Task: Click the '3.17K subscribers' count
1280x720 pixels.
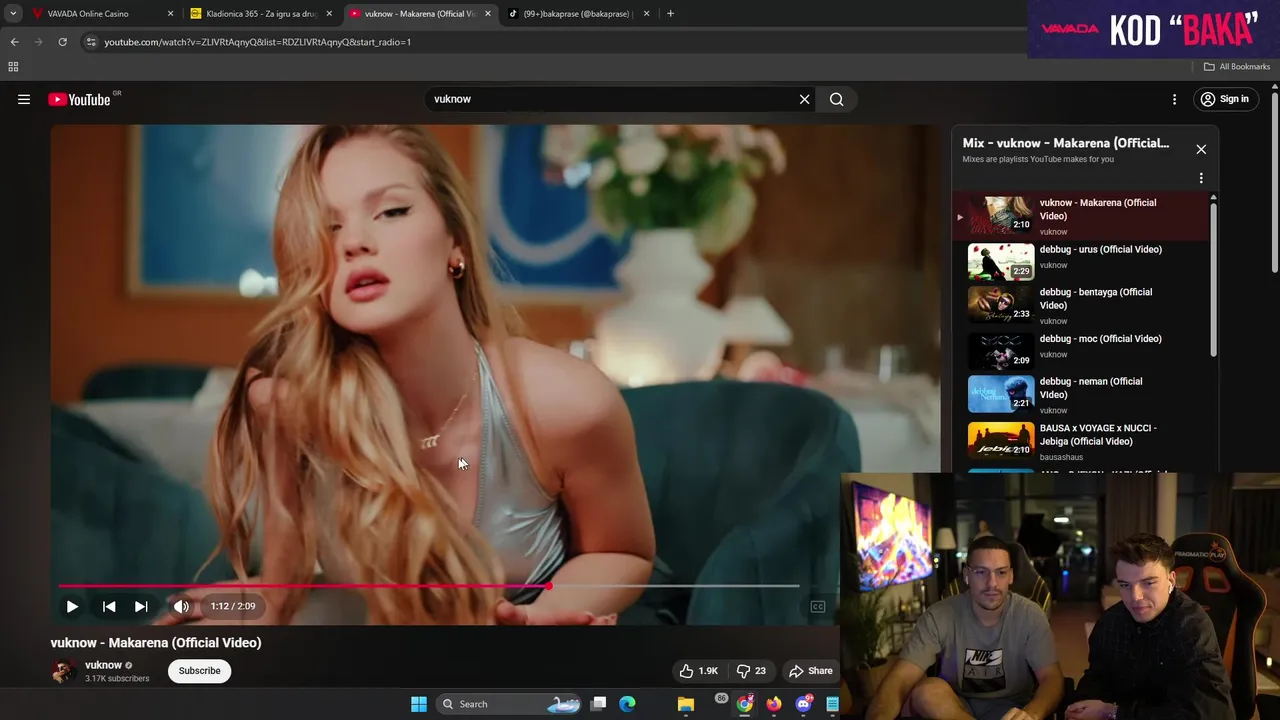Action: pos(117,679)
